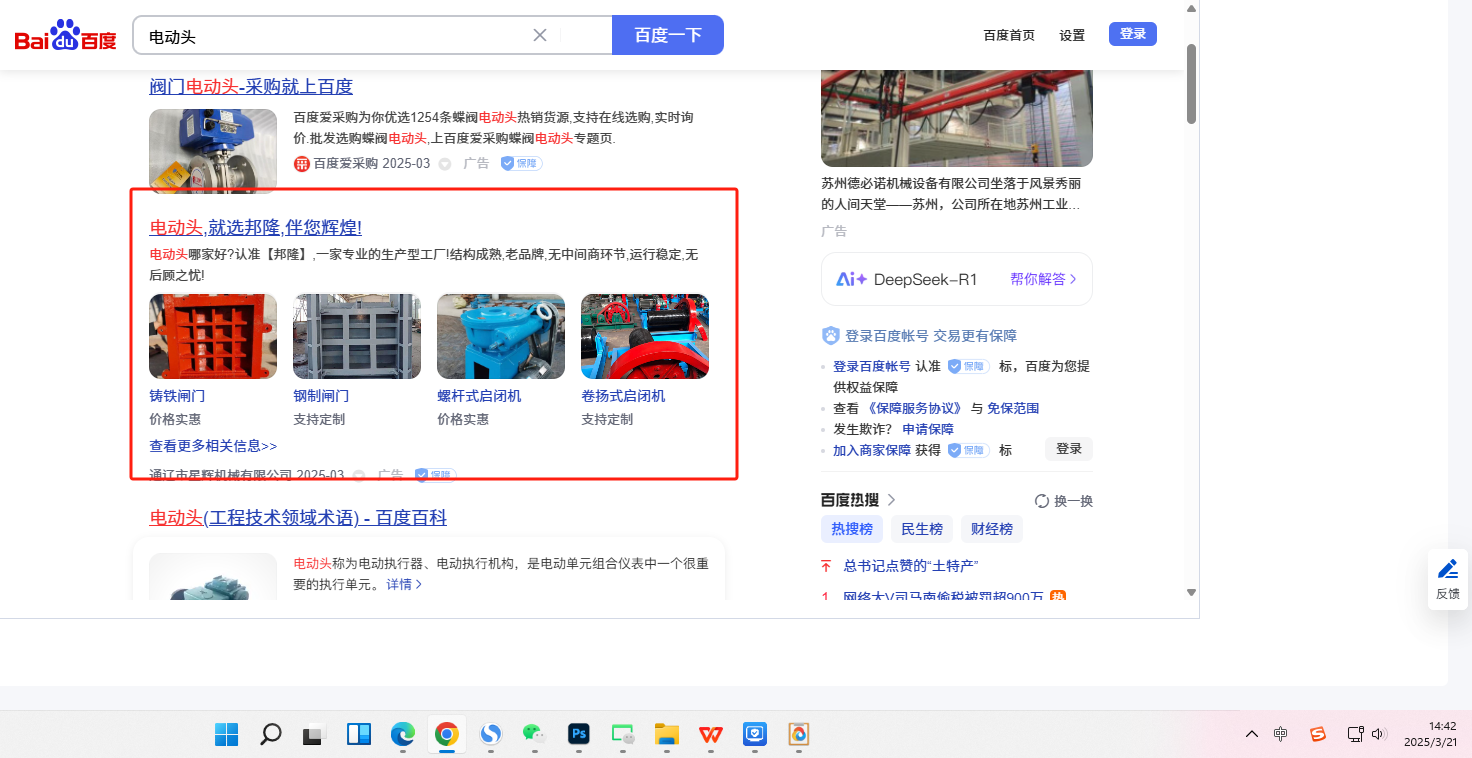Open WPS Office from the taskbar
This screenshot has height=758, width=1472.
pos(711,735)
